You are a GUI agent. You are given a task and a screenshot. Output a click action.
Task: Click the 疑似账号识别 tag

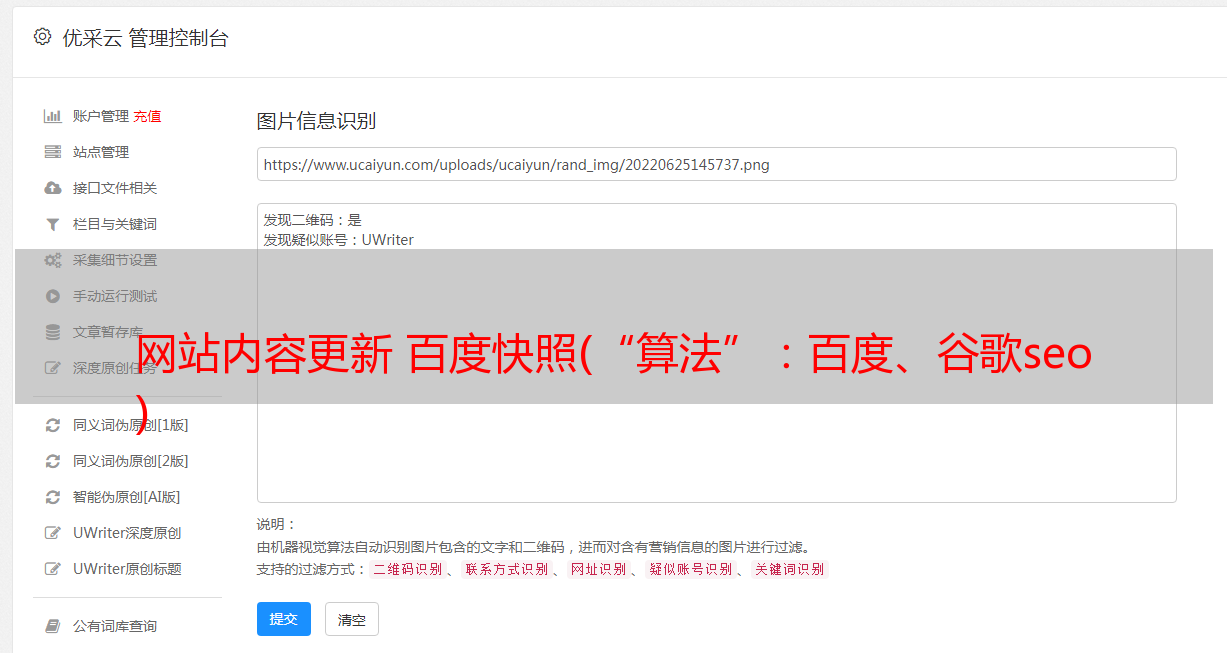point(690,570)
